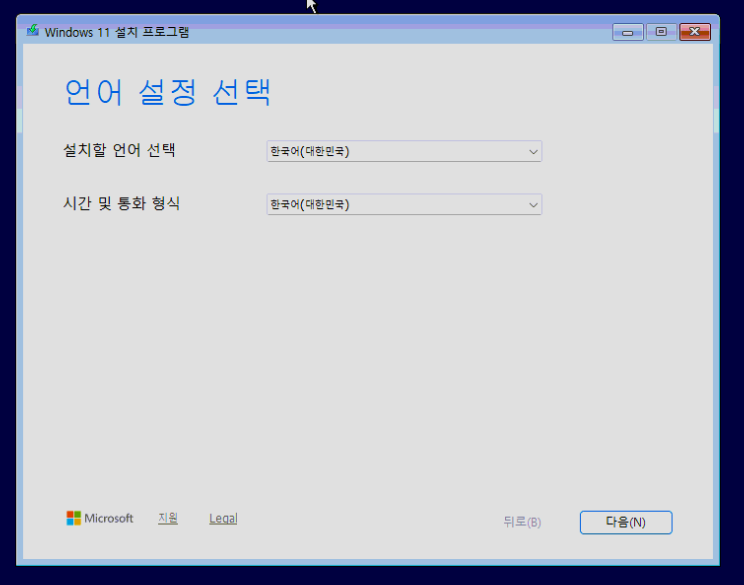
Task: Click the Windows 11 설치 프로그램 title text
Action: (117, 32)
